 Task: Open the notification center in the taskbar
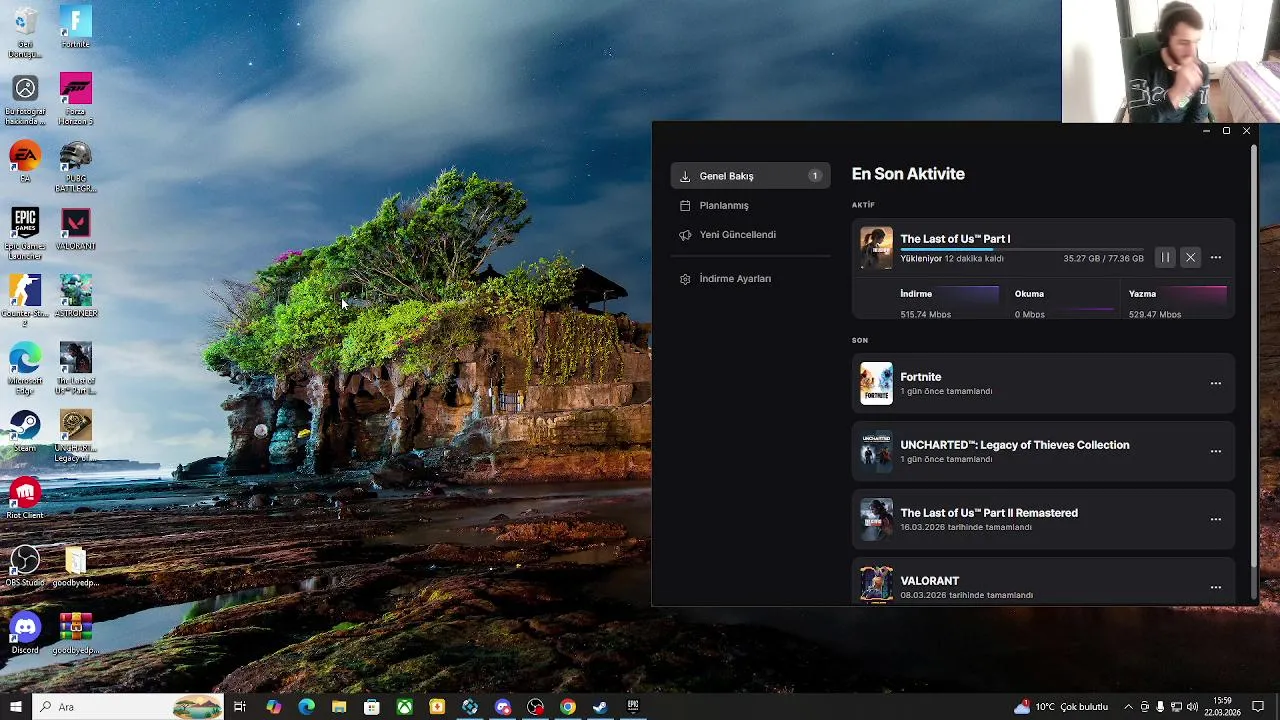[x=1258, y=707]
